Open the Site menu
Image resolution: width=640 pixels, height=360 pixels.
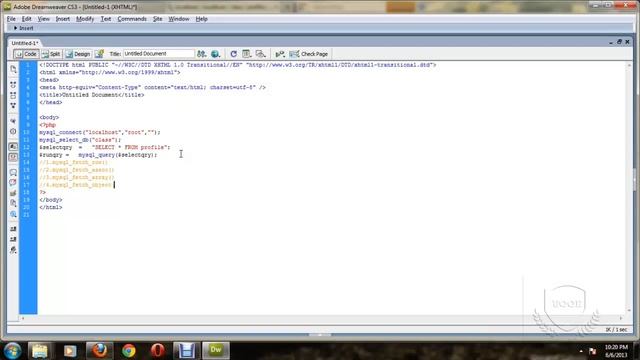(x=158, y=19)
